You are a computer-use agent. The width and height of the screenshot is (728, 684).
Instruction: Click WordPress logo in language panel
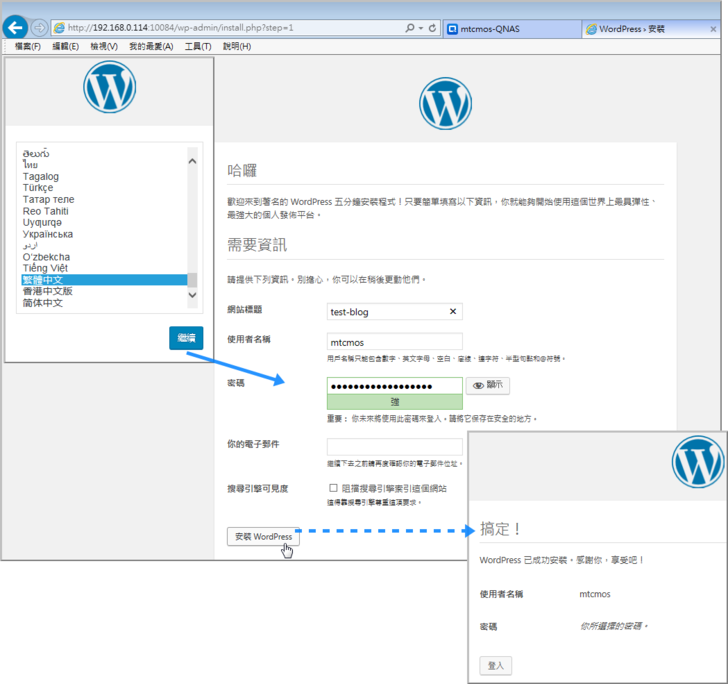click(110, 87)
